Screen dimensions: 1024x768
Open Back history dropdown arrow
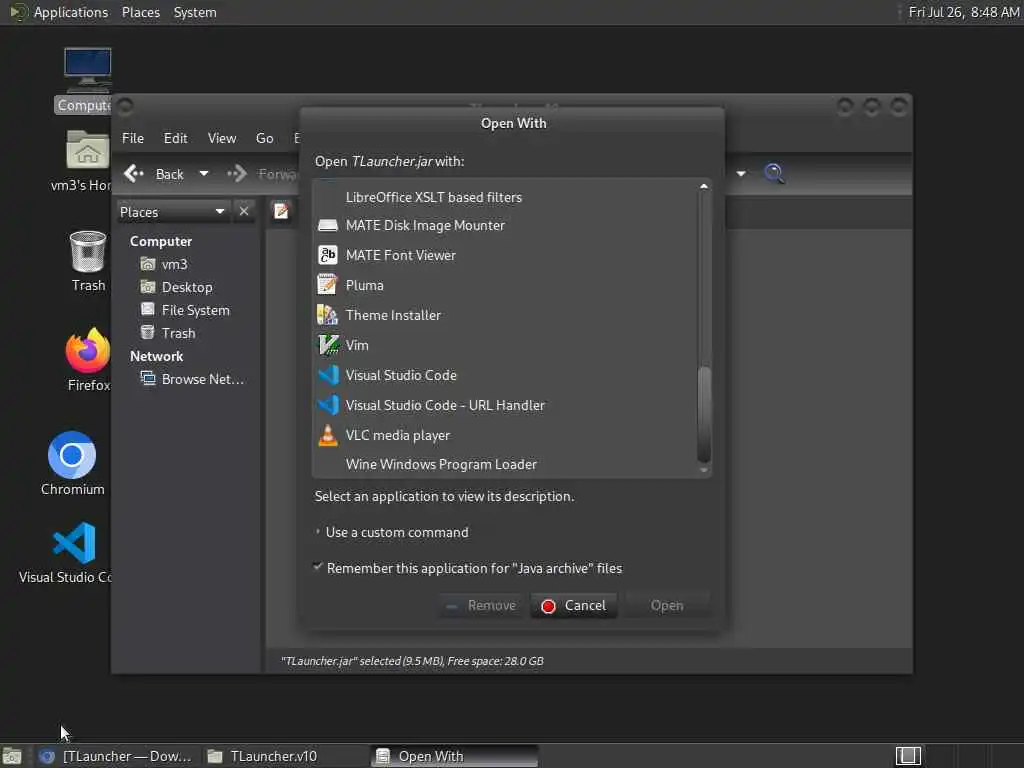204,174
